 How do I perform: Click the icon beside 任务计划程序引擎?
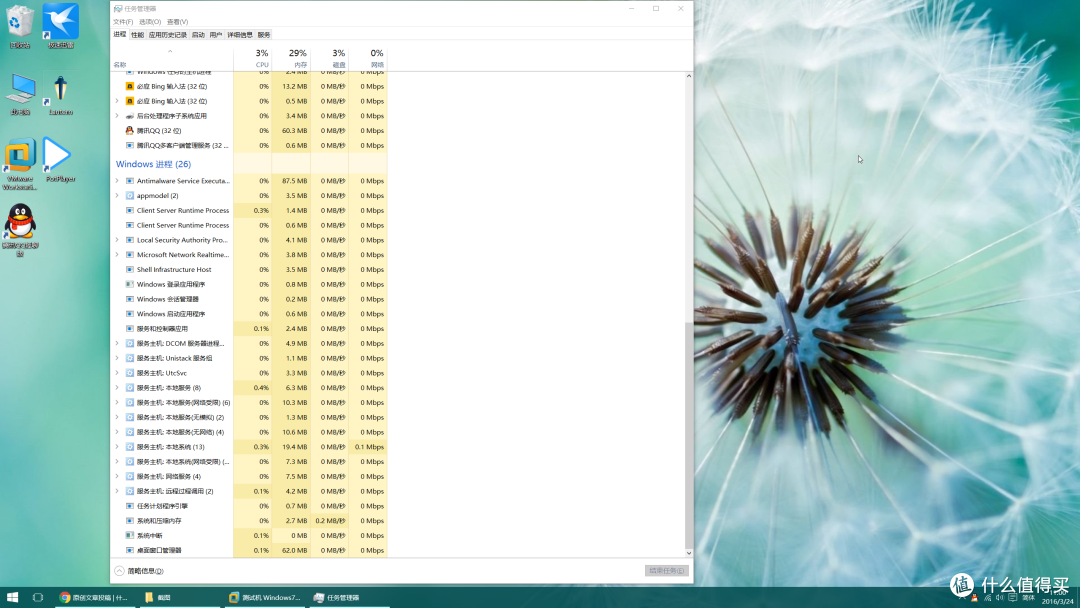point(129,505)
